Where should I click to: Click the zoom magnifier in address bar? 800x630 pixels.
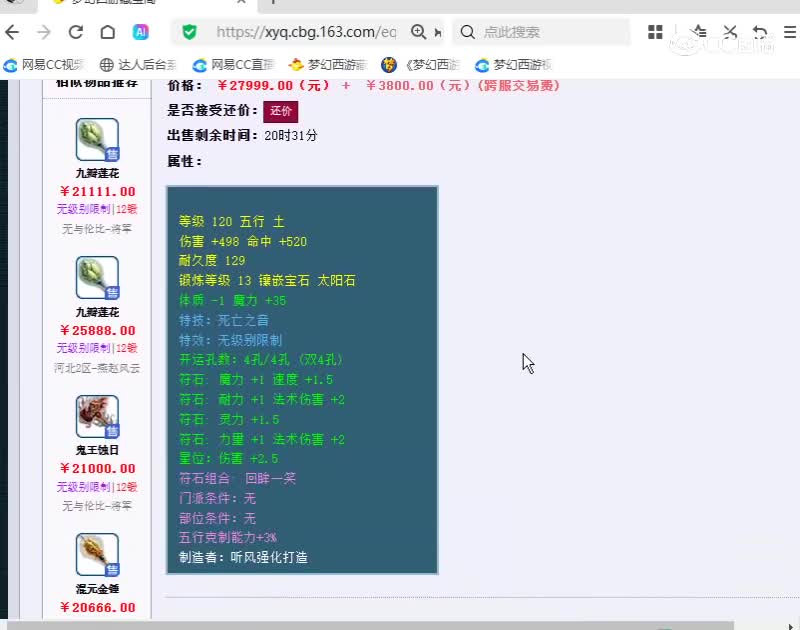(x=418, y=32)
